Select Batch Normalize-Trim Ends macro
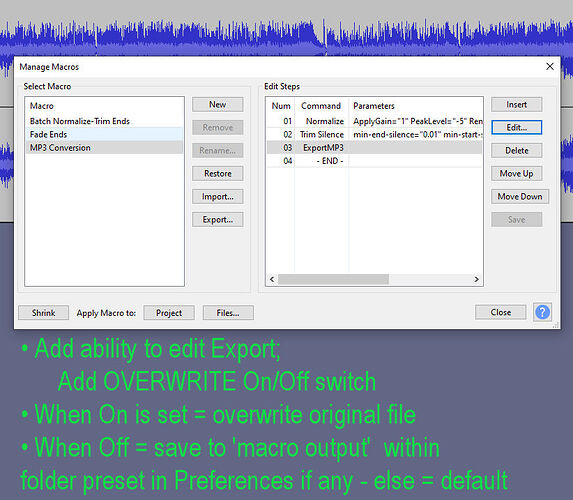 point(104,121)
